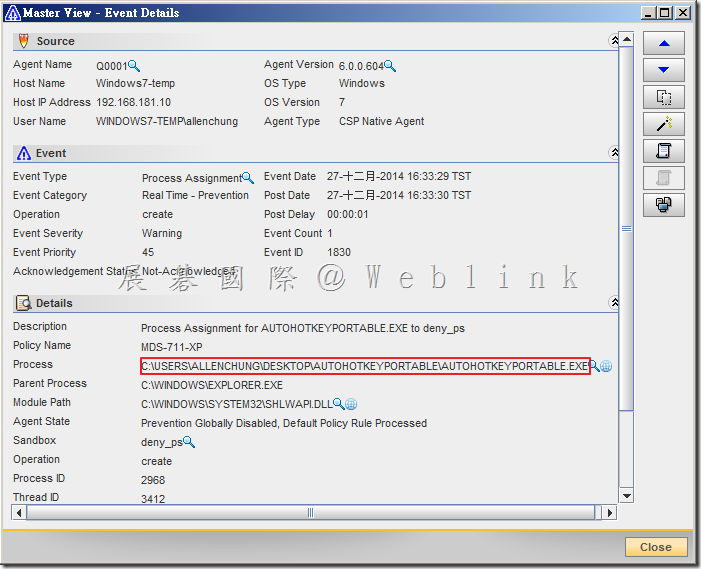
Task: Click the Event Category Real Time - Prevention
Action: point(195,195)
